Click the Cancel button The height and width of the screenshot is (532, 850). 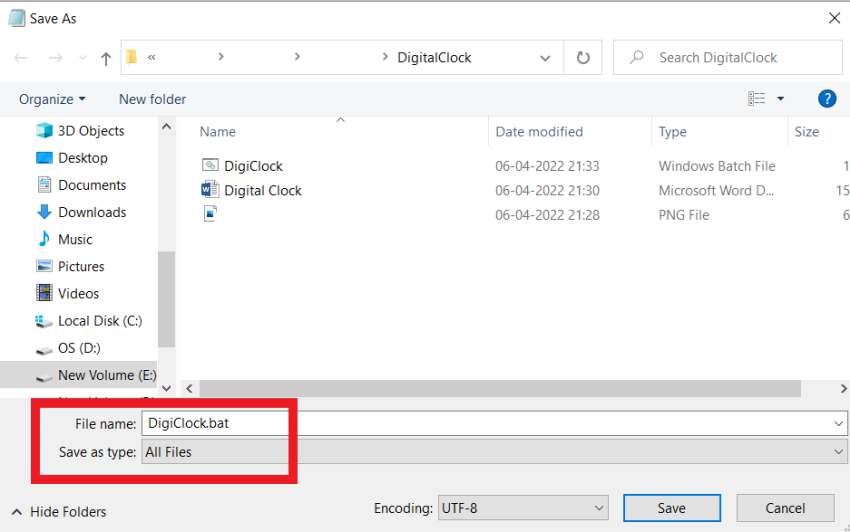pos(785,508)
